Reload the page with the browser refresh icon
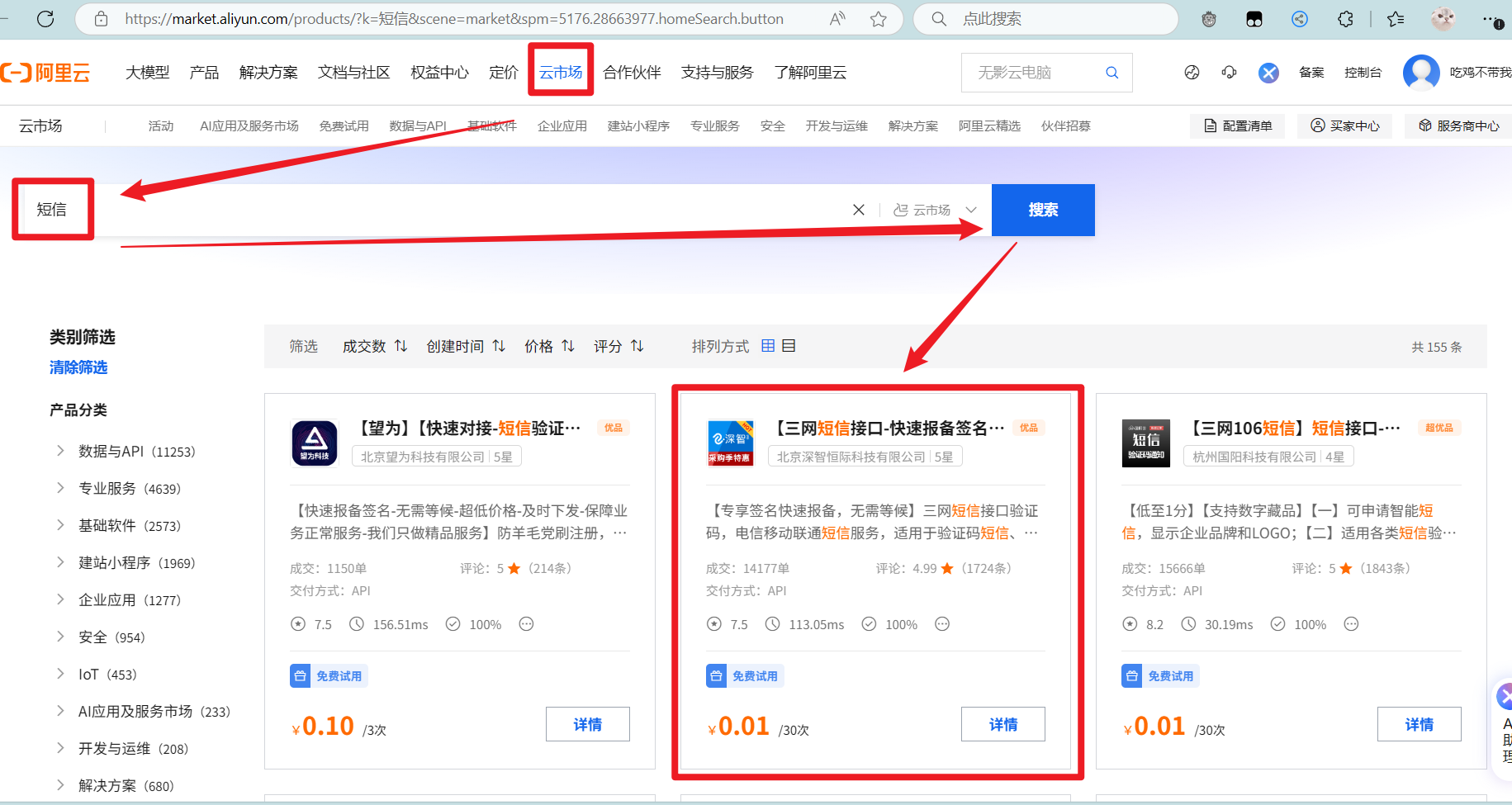Image resolution: width=1512 pixels, height=805 pixels. pos(45,18)
